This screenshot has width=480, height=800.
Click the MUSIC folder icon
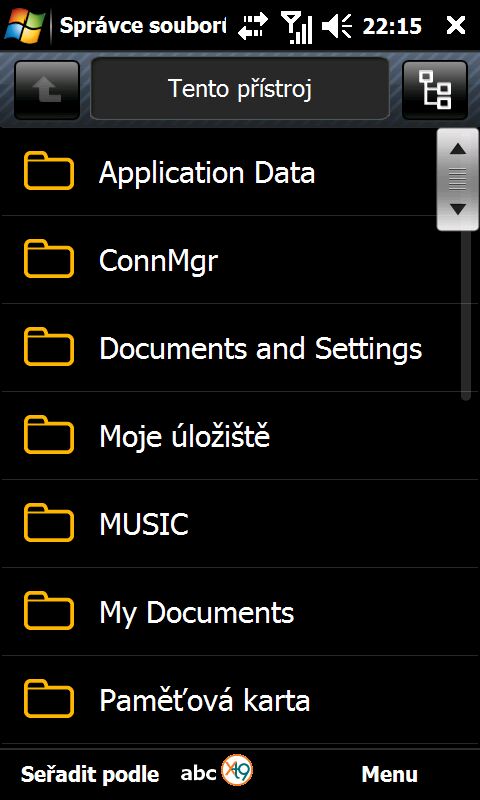coord(48,523)
